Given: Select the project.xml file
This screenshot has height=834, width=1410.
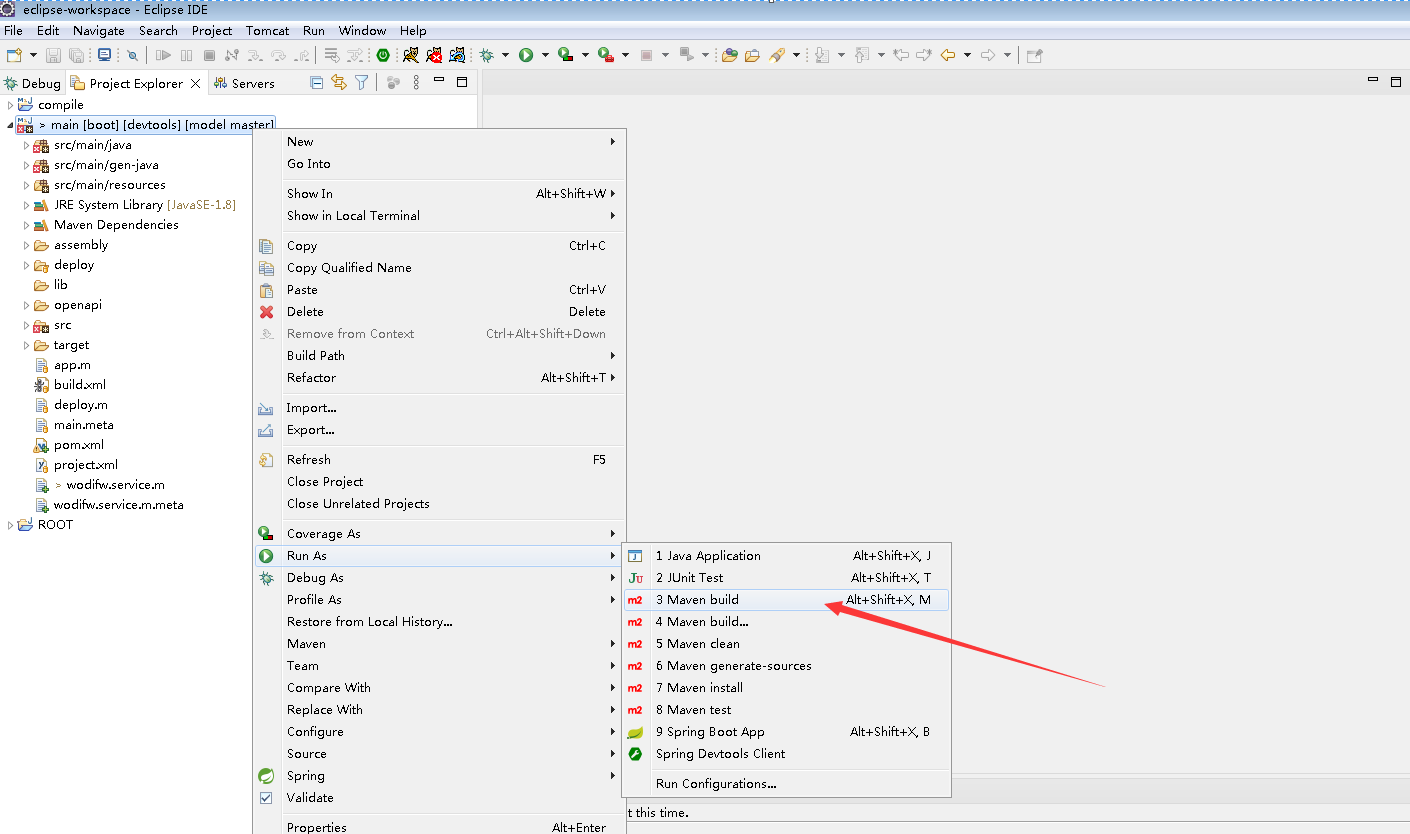Looking at the screenshot, I should coord(85,465).
